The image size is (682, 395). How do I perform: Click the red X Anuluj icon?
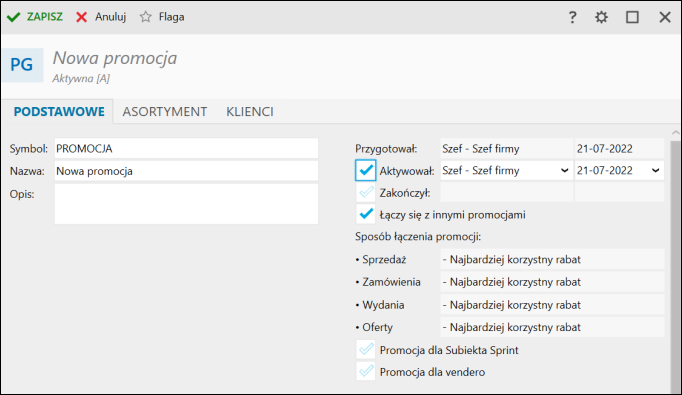pyautogui.click(x=81, y=17)
